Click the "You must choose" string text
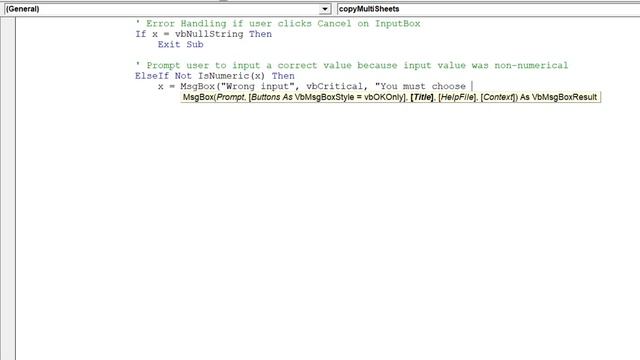Screen dimensions: 640x360 [420, 87]
